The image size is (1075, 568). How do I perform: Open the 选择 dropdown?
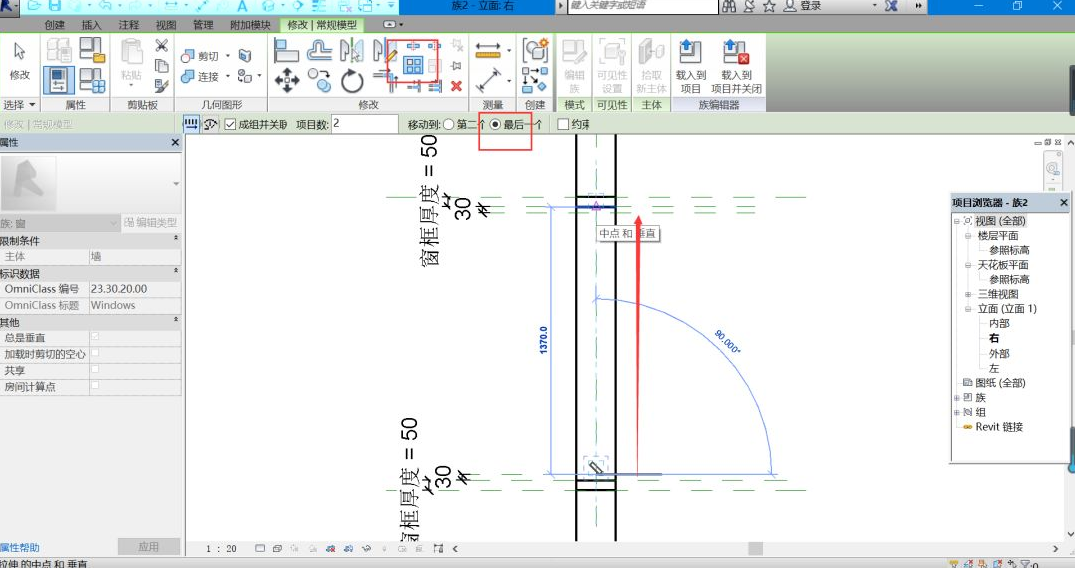point(20,104)
